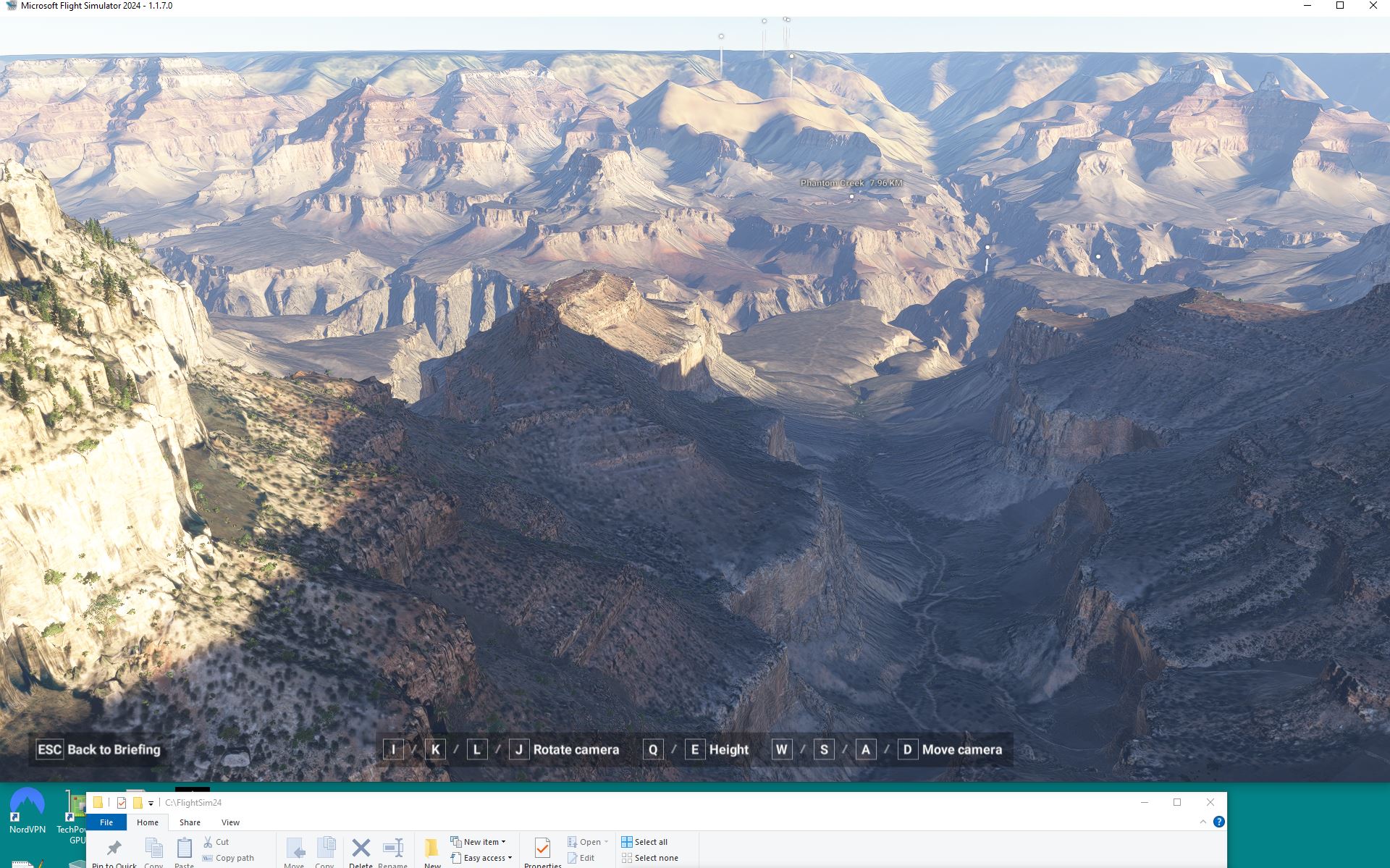Pin current folder to Quick access

click(x=114, y=848)
